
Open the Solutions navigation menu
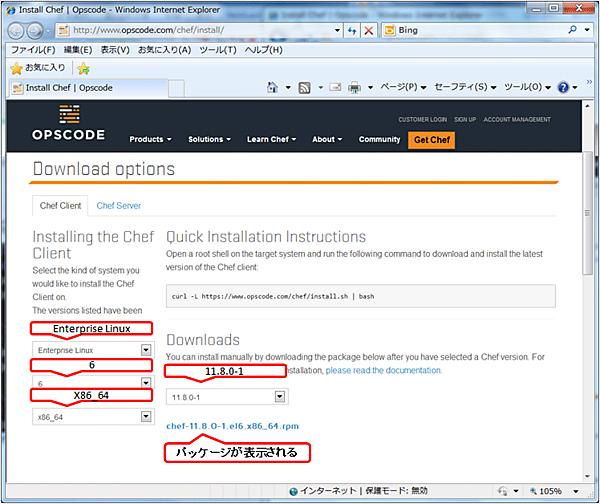(x=209, y=139)
